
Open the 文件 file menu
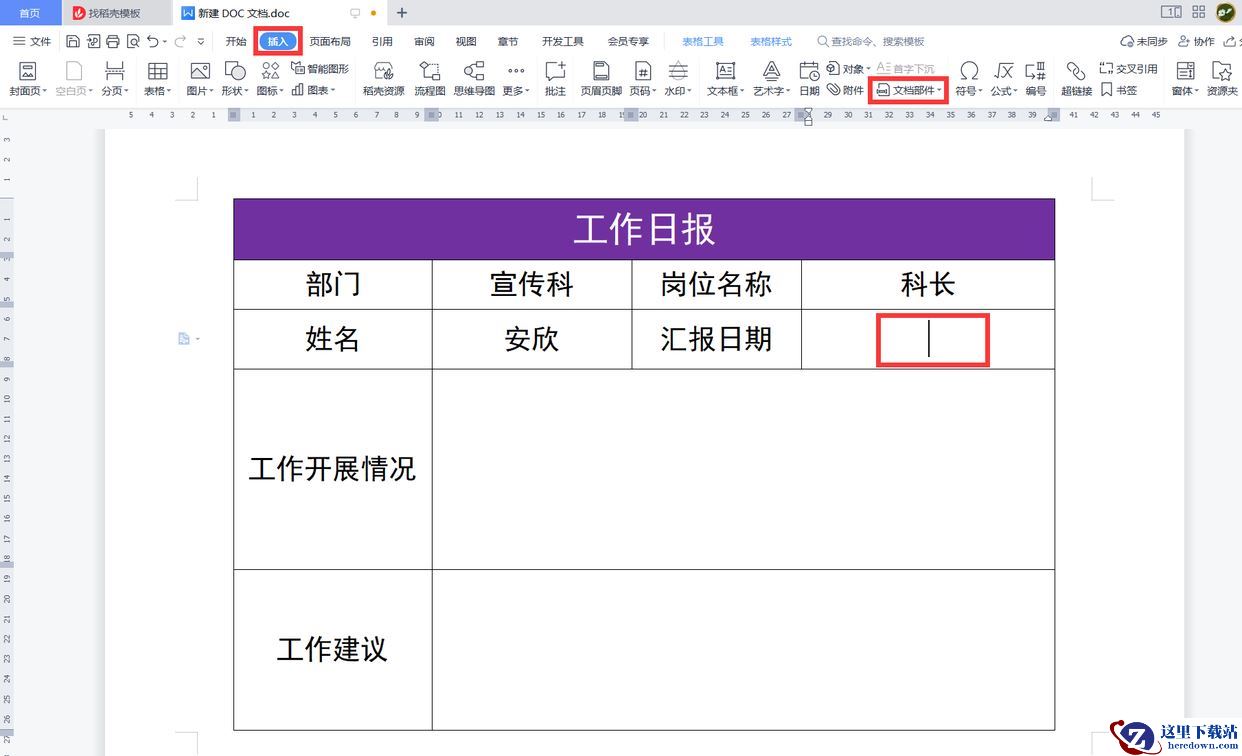[x=32, y=41]
